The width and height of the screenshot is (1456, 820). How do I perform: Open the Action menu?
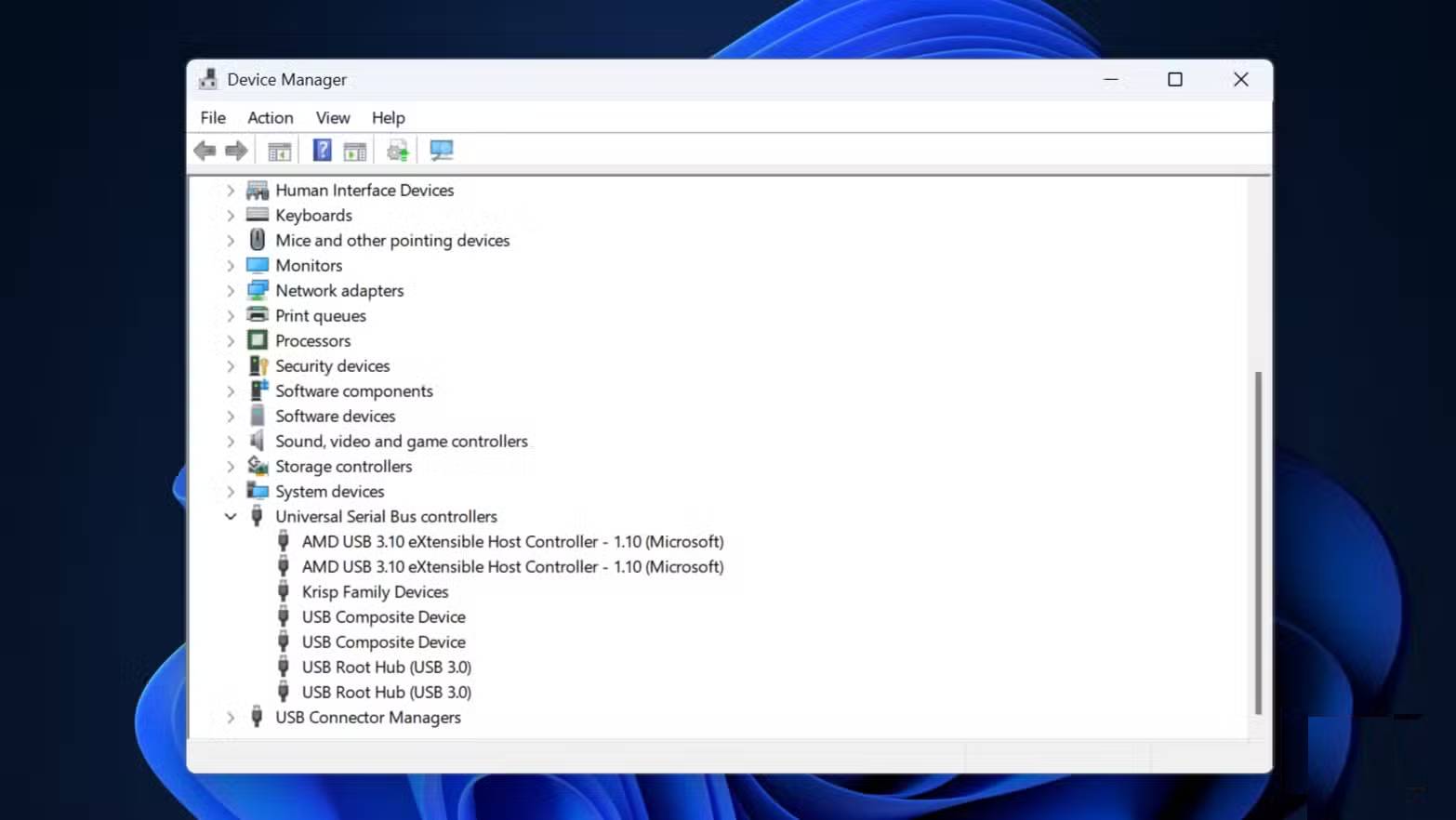(x=270, y=118)
